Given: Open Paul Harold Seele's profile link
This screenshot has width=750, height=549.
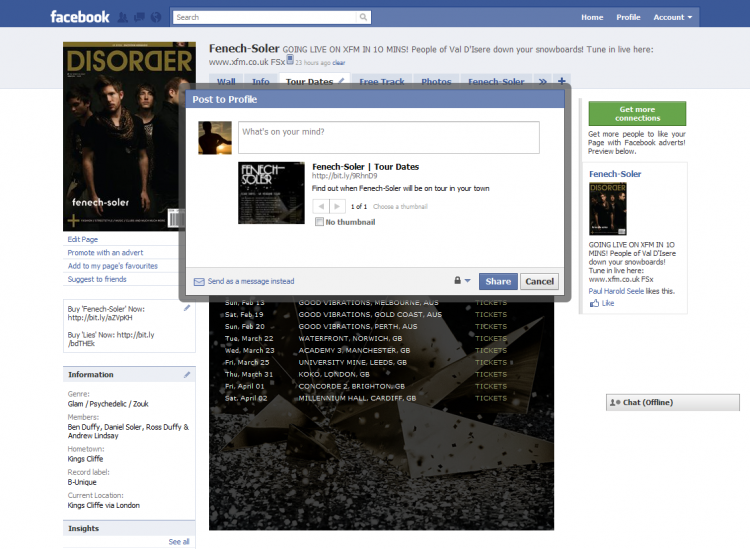Looking at the screenshot, I should (x=616, y=291).
